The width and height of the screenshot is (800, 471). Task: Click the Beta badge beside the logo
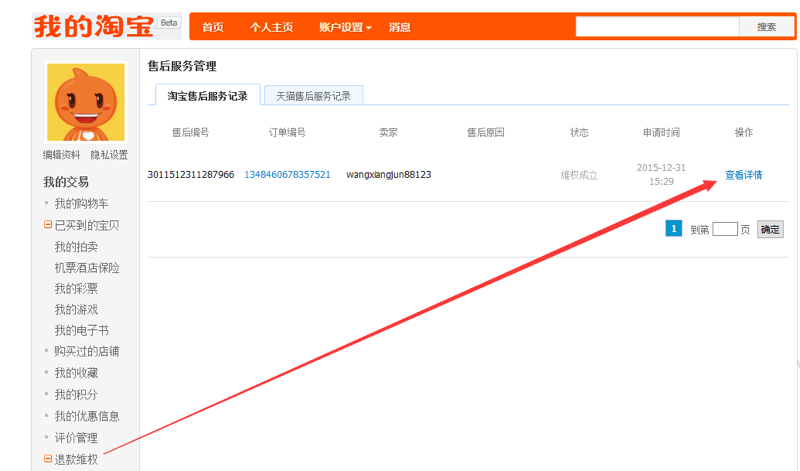click(169, 23)
